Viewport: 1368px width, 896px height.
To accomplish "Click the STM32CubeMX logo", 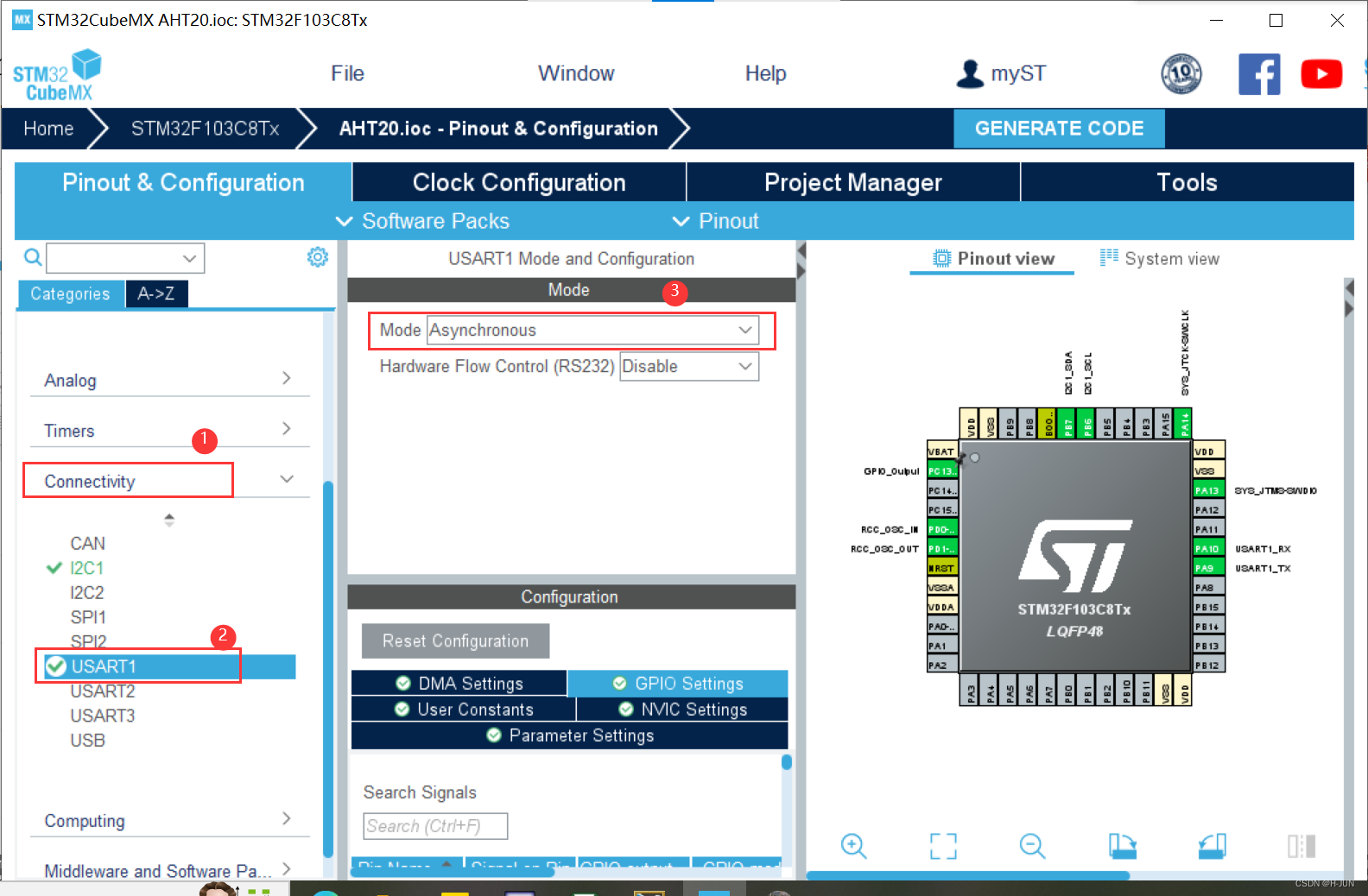I will (57, 75).
